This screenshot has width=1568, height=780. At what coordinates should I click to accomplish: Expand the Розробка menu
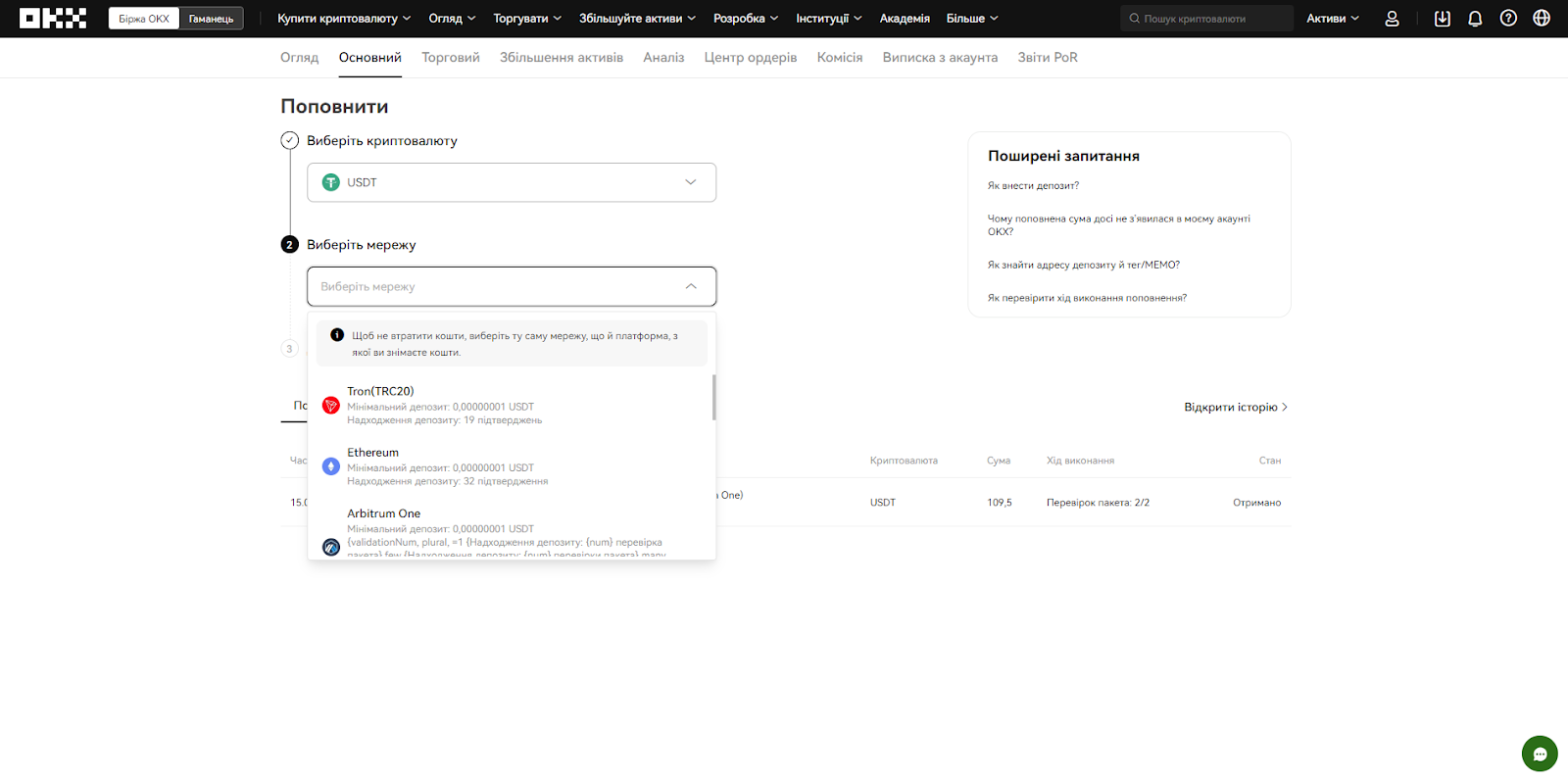(746, 19)
